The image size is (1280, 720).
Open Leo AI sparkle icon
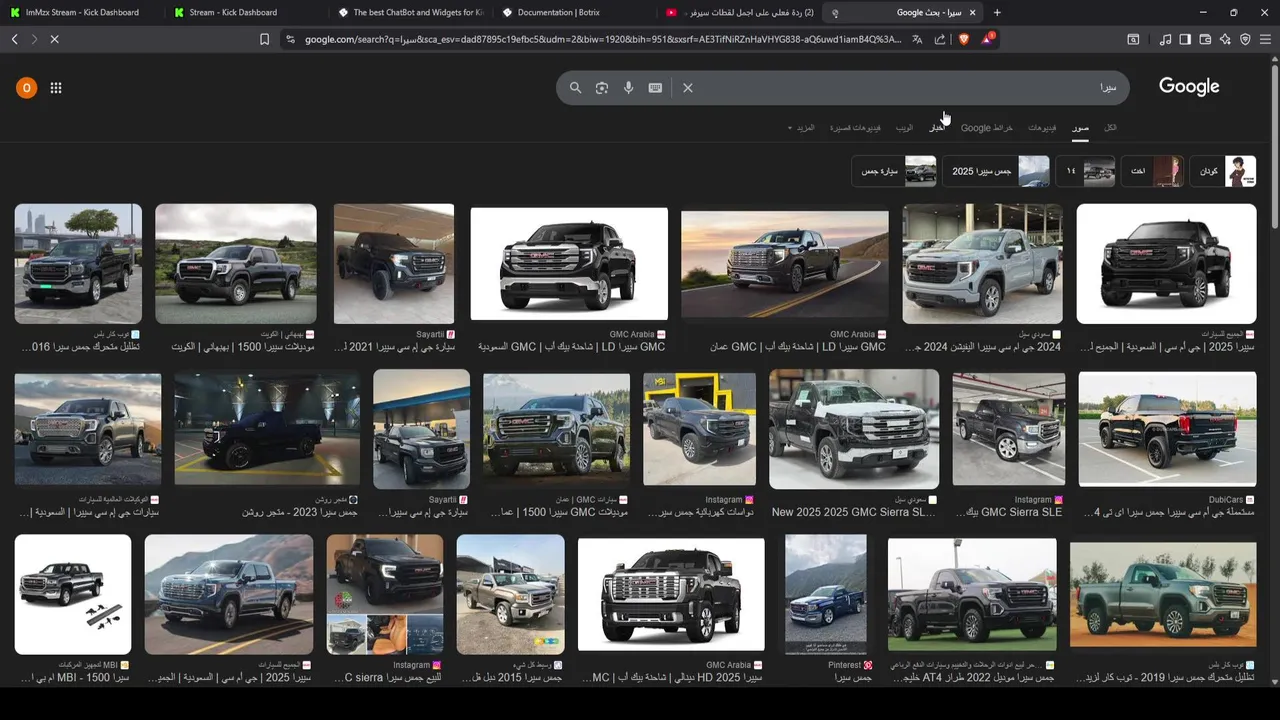click(1225, 39)
